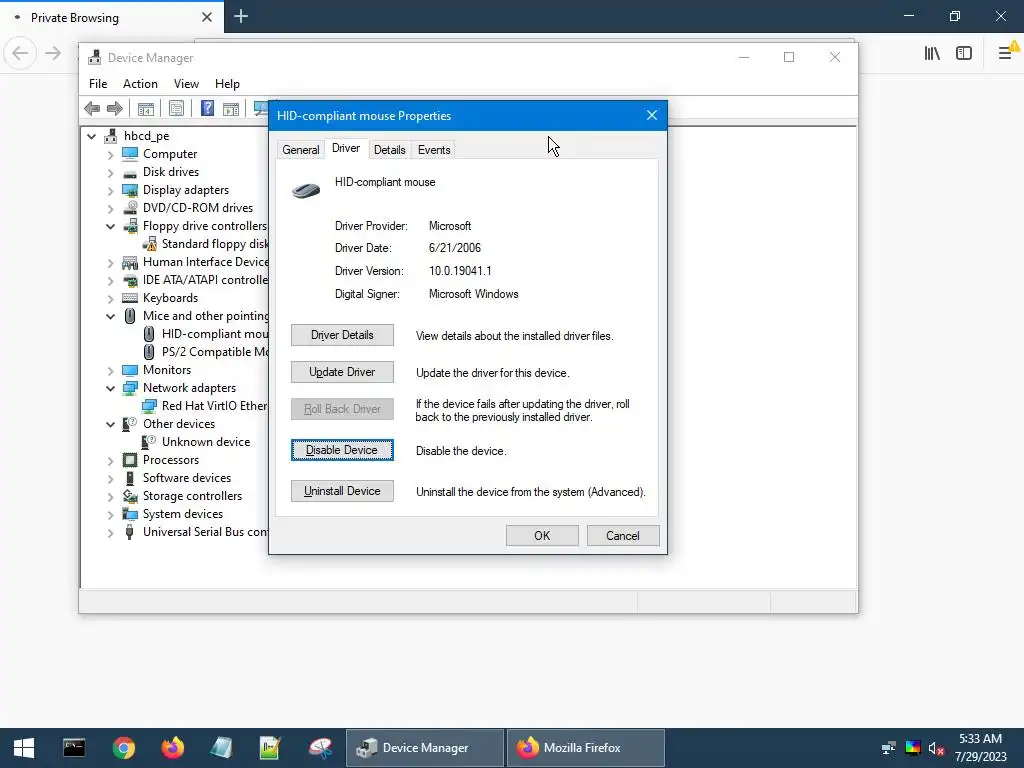Click the Show/Hide Action Pane toolbar icon
Screen dimensions: 1024x768
(231, 108)
